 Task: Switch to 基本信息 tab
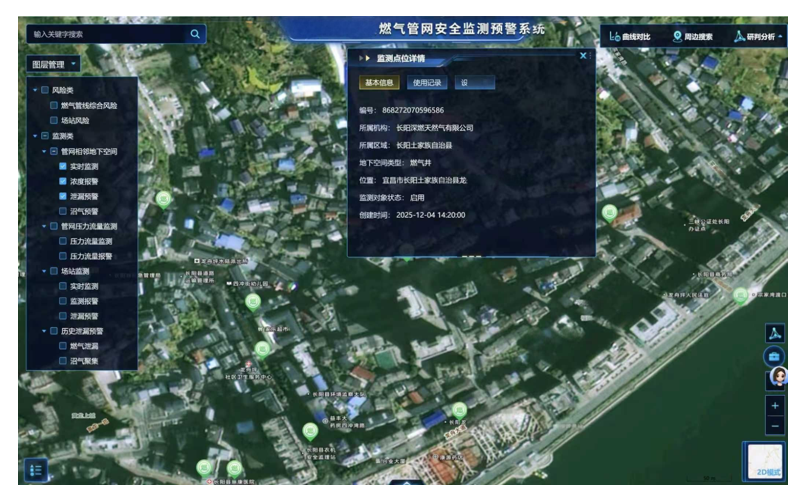[x=379, y=82]
